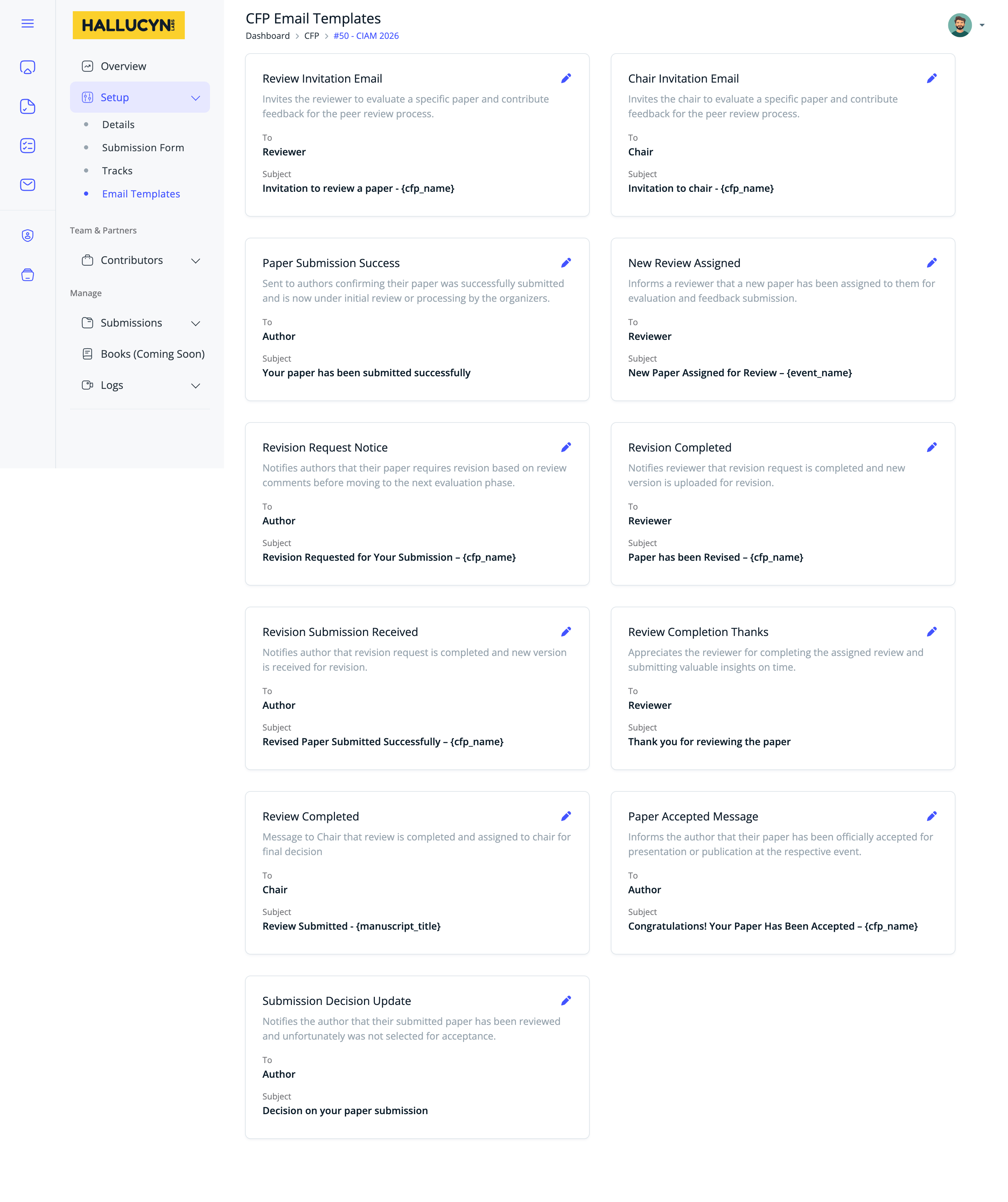Image resolution: width=1008 pixels, height=1202 pixels.
Task: Click the approved document icon in sidebar rail
Action: coord(27,106)
